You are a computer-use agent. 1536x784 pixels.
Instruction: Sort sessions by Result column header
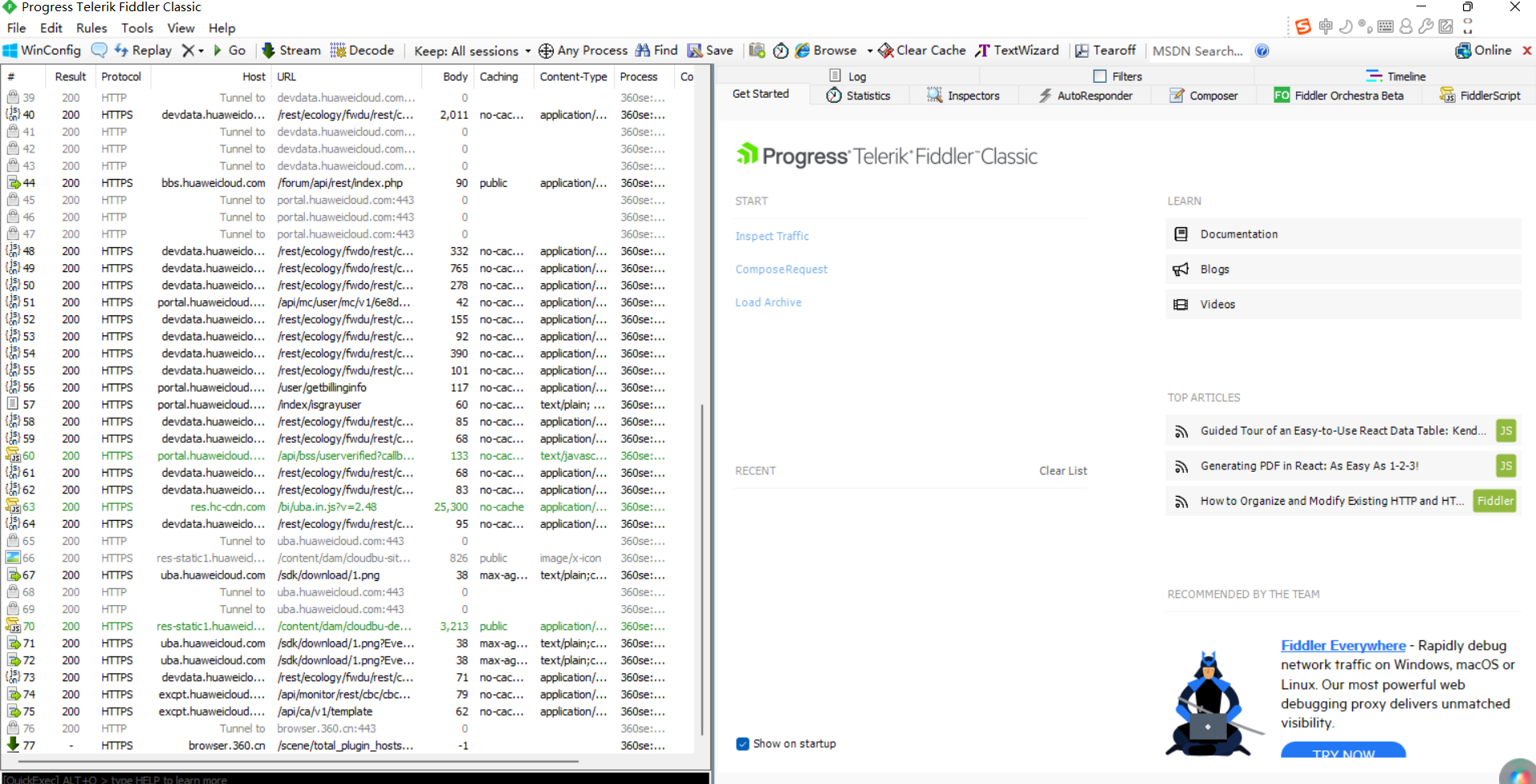point(71,77)
